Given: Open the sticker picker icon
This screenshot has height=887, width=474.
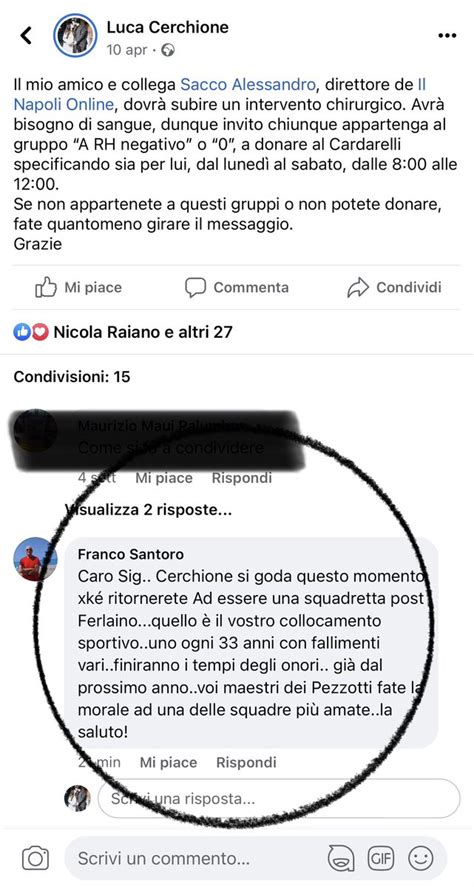Looking at the screenshot, I should pyautogui.click(x=342, y=859).
